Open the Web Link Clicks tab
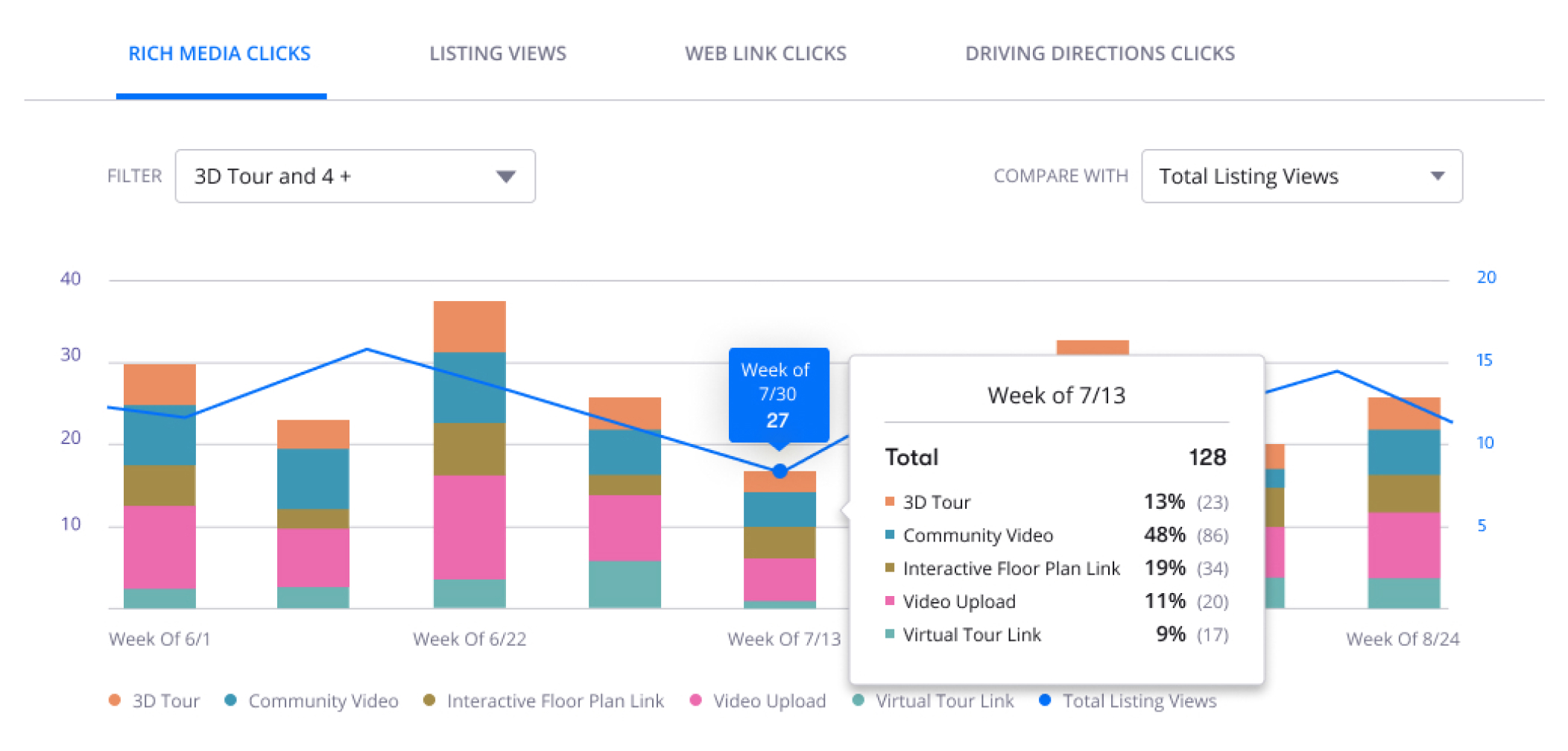Image resolution: width=1568 pixels, height=751 pixels. [765, 54]
